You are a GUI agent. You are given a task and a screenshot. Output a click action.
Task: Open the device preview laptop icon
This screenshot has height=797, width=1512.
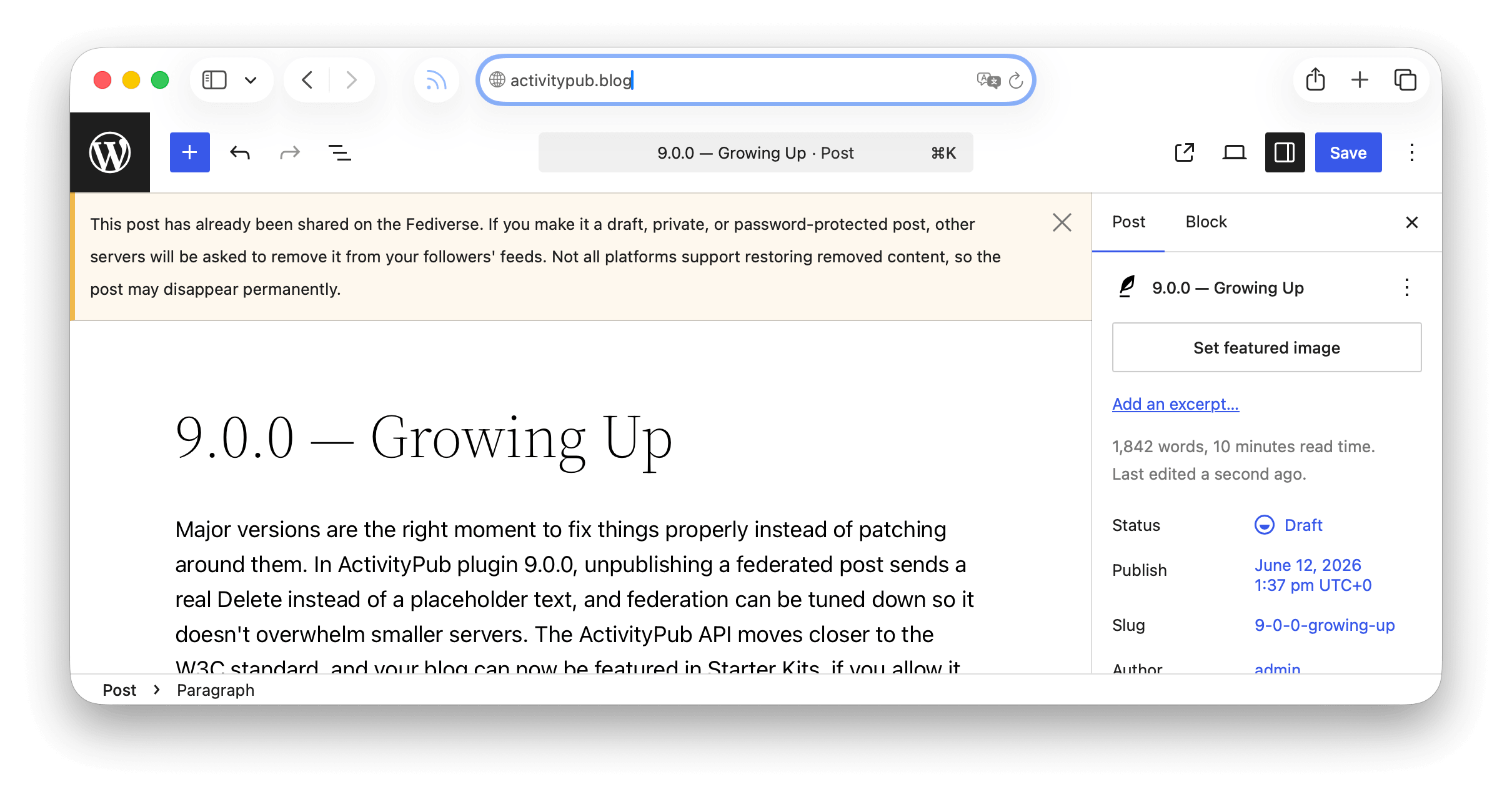point(1235,152)
